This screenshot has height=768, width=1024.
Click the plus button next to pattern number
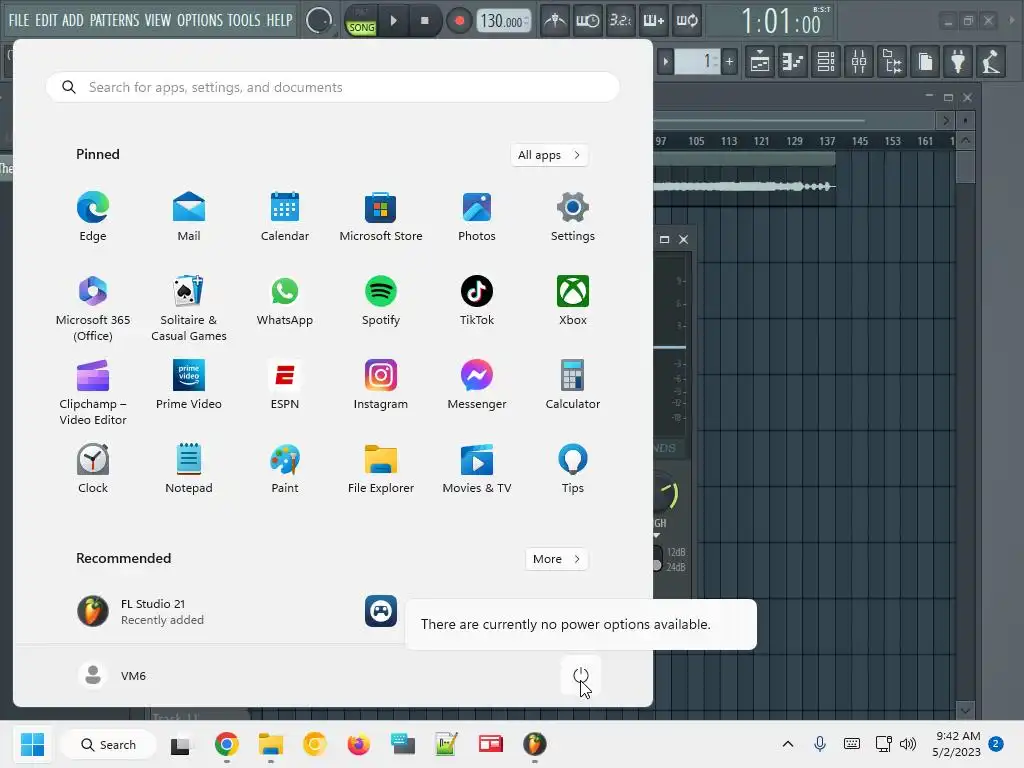point(729,62)
